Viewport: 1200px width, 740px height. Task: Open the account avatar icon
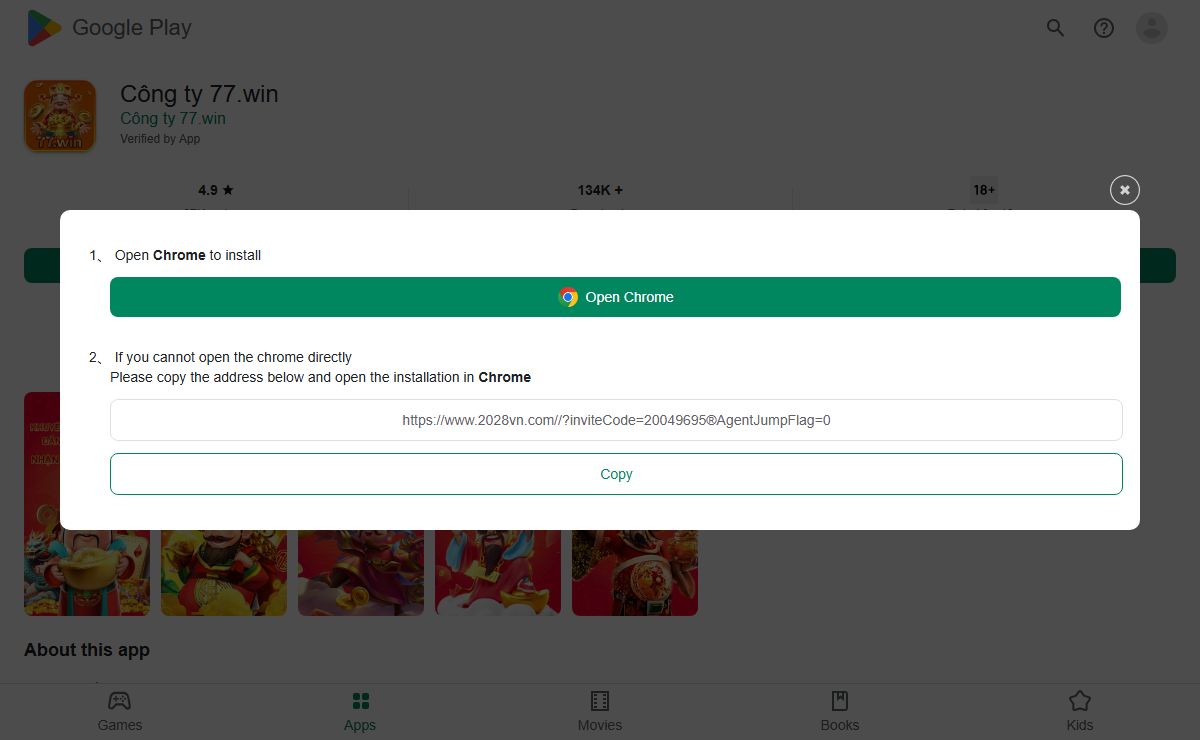click(x=1152, y=28)
